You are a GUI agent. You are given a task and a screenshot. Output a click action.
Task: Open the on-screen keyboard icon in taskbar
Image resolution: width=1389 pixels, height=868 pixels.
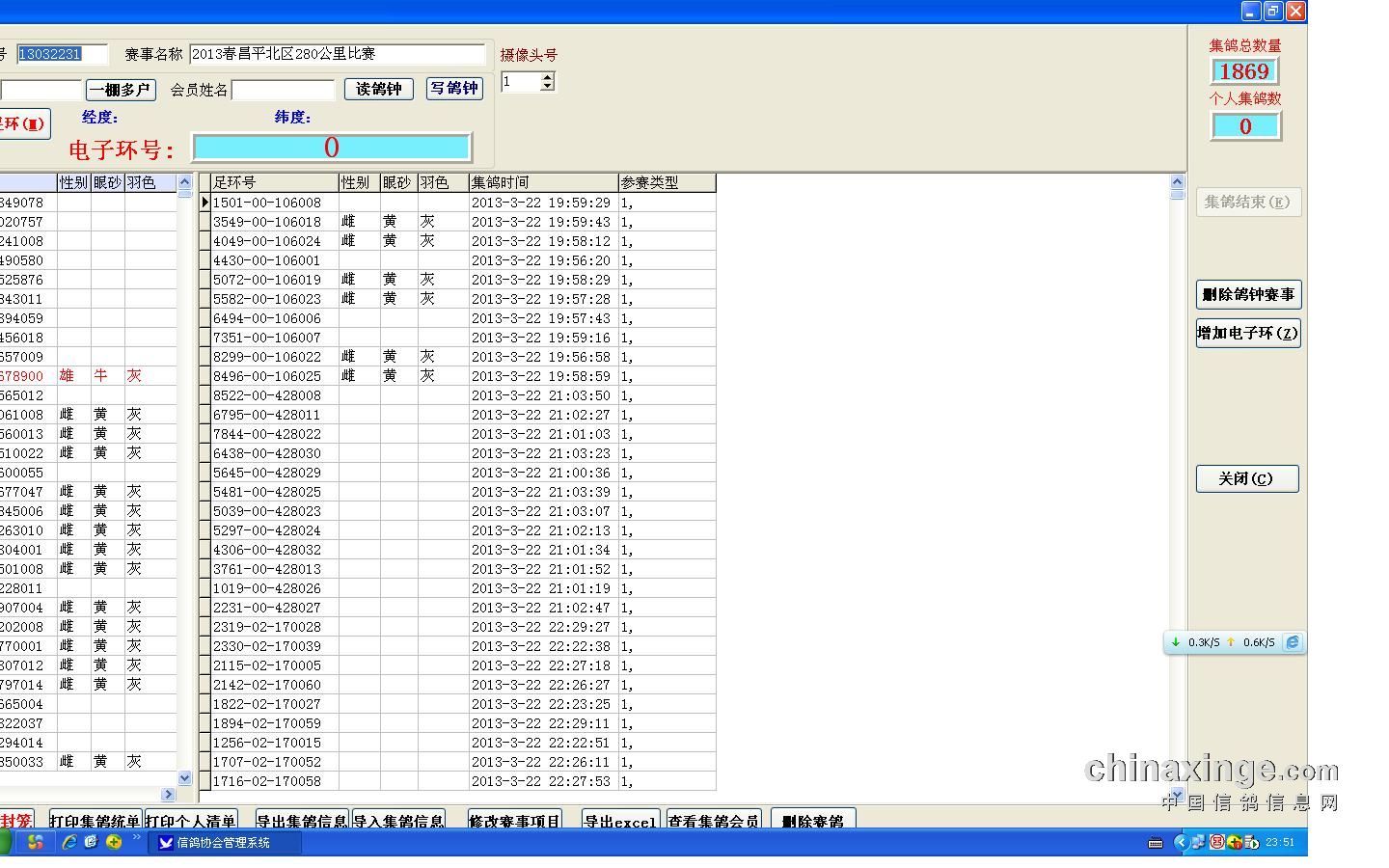[1156, 843]
